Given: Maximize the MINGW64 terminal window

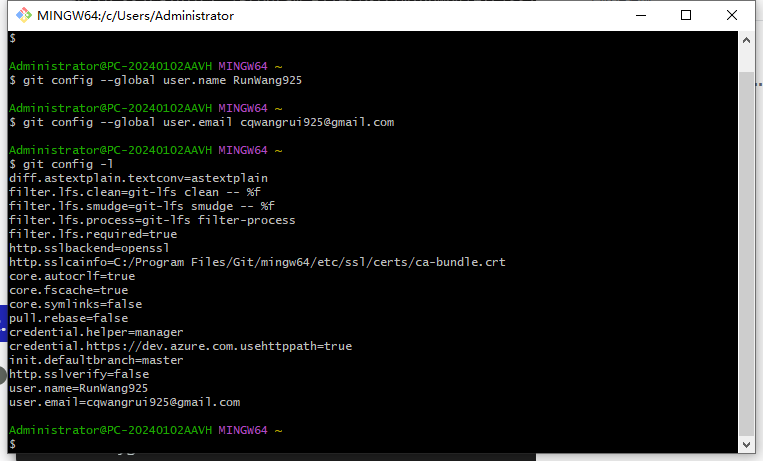Looking at the screenshot, I should click(x=686, y=15).
